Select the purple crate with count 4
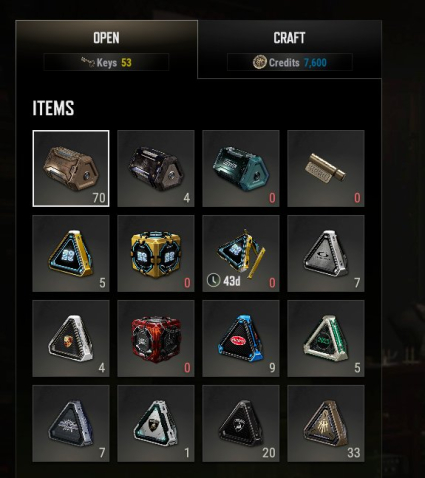The width and height of the screenshot is (425, 478). pyautogui.click(x=156, y=168)
